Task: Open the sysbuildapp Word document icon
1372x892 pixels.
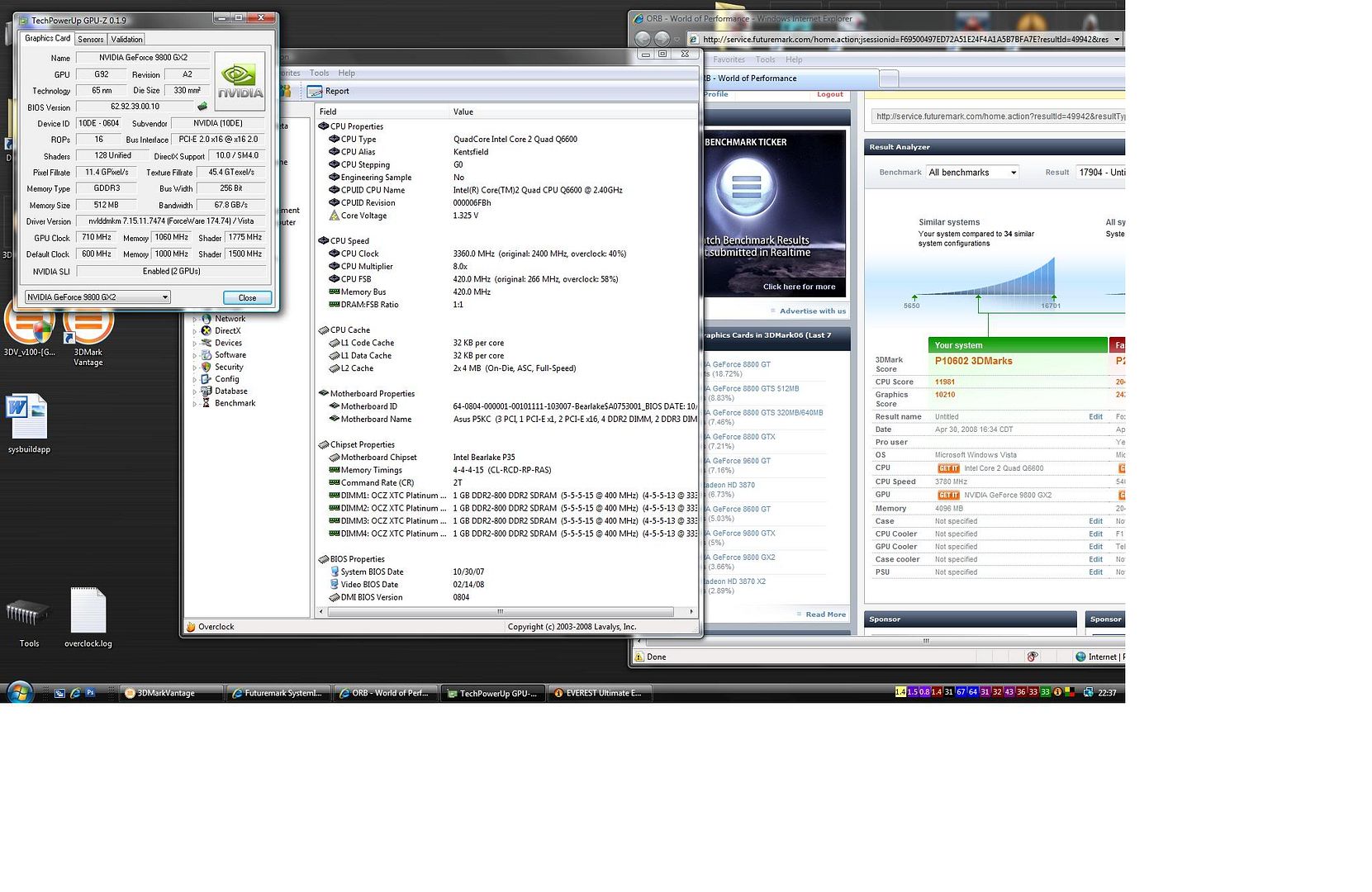Action: click(29, 425)
